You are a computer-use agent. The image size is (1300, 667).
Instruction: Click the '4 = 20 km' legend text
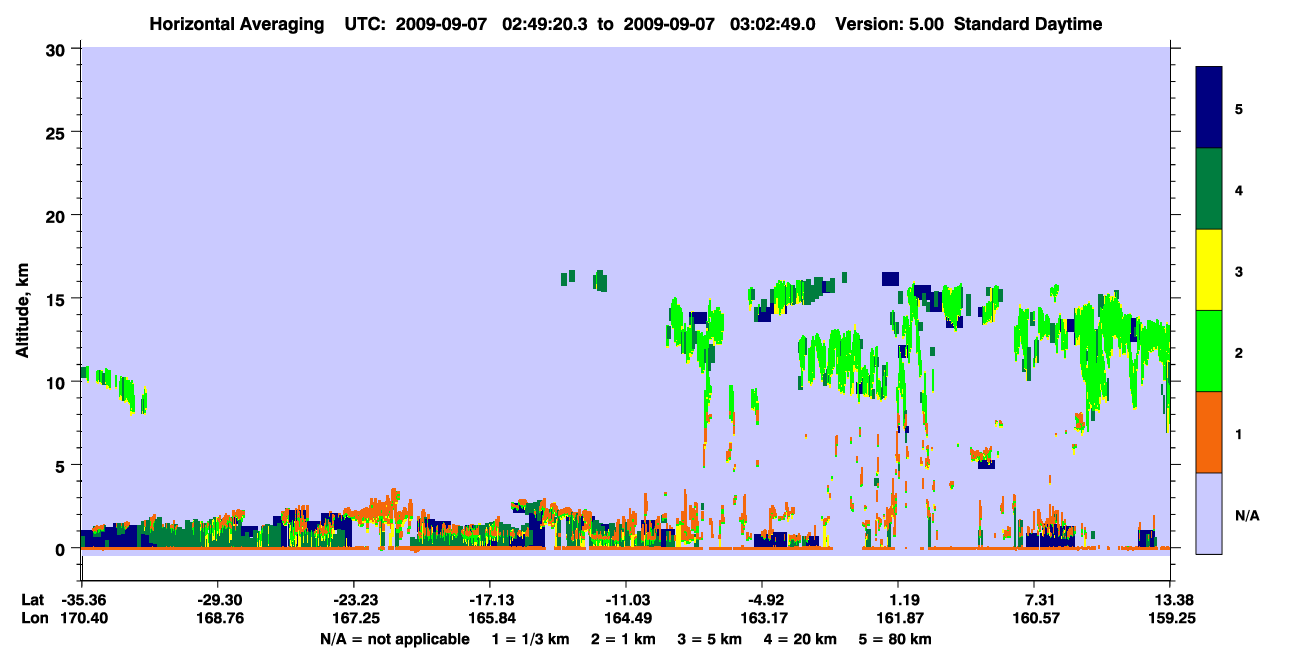(x=802, y=639)
